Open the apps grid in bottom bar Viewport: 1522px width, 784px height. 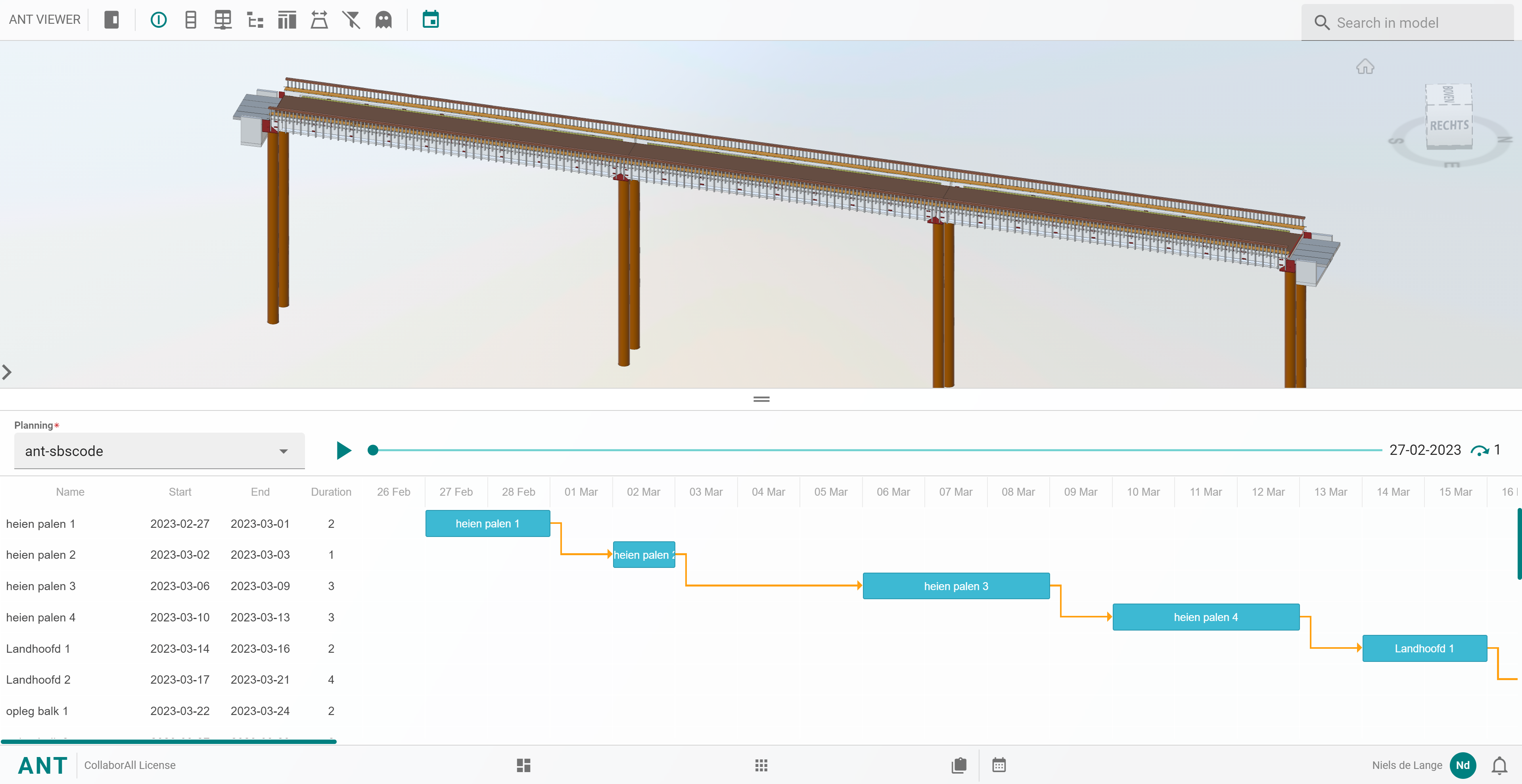coord(761,765)
